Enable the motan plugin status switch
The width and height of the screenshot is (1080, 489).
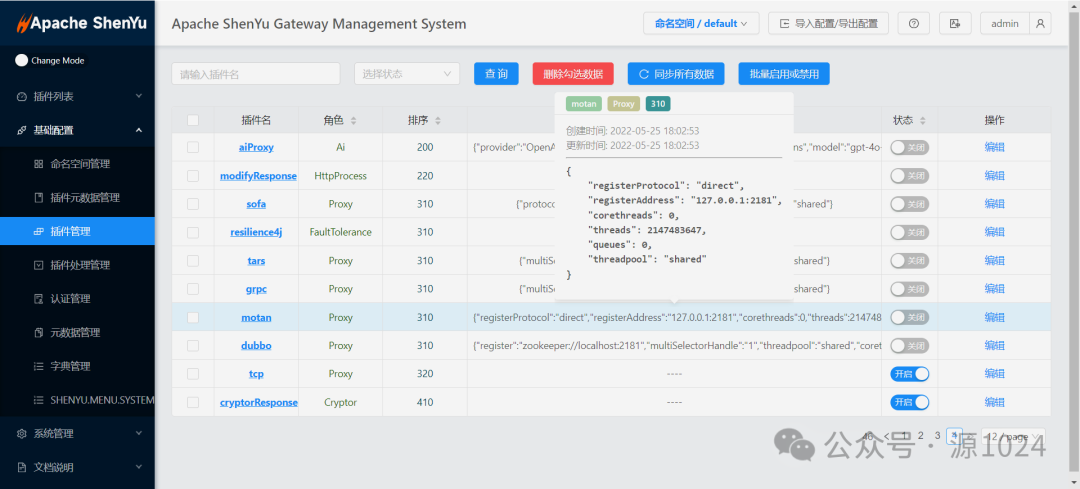[909, 318]
